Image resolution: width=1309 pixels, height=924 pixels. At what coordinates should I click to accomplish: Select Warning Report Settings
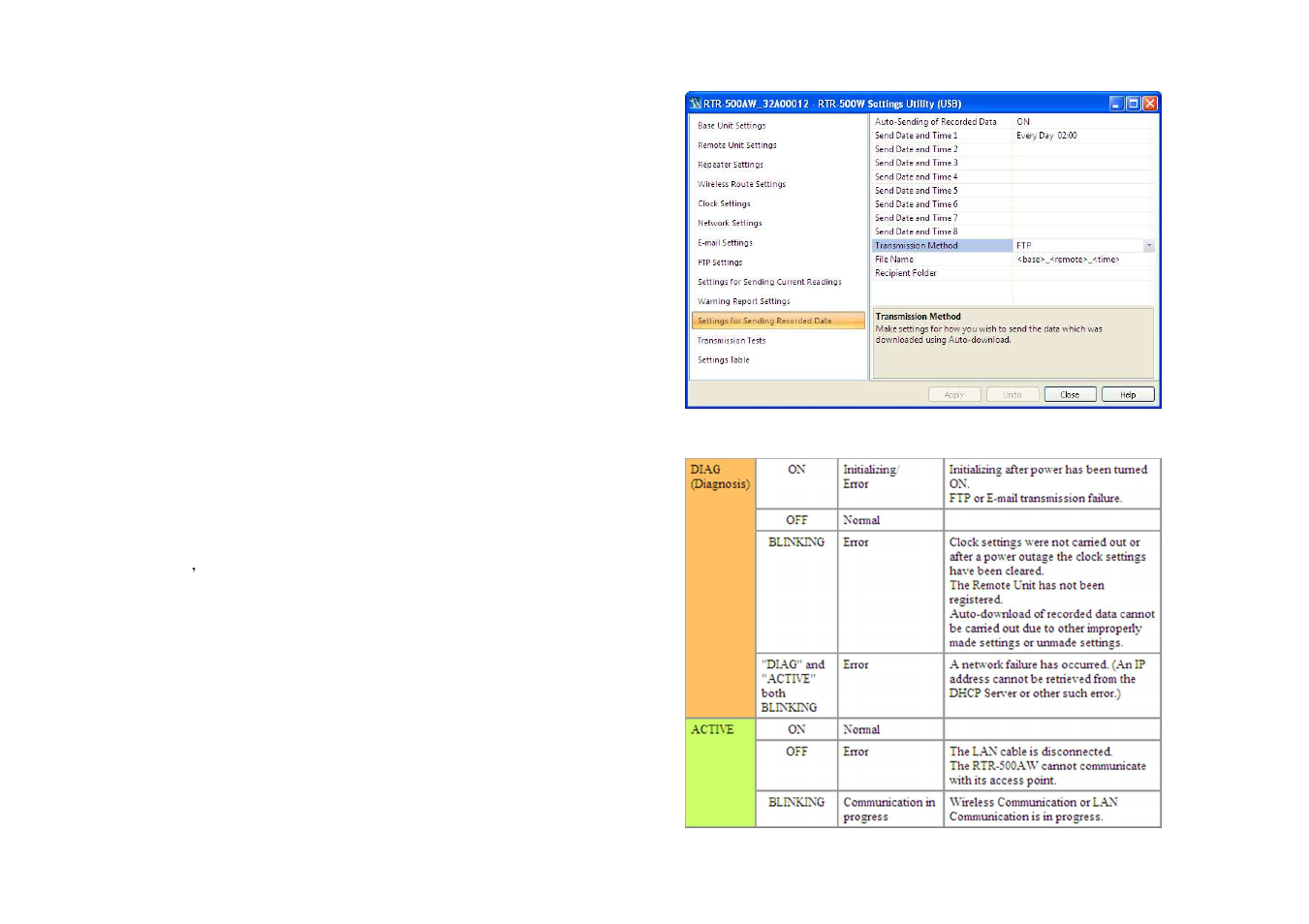click(744, 301)
